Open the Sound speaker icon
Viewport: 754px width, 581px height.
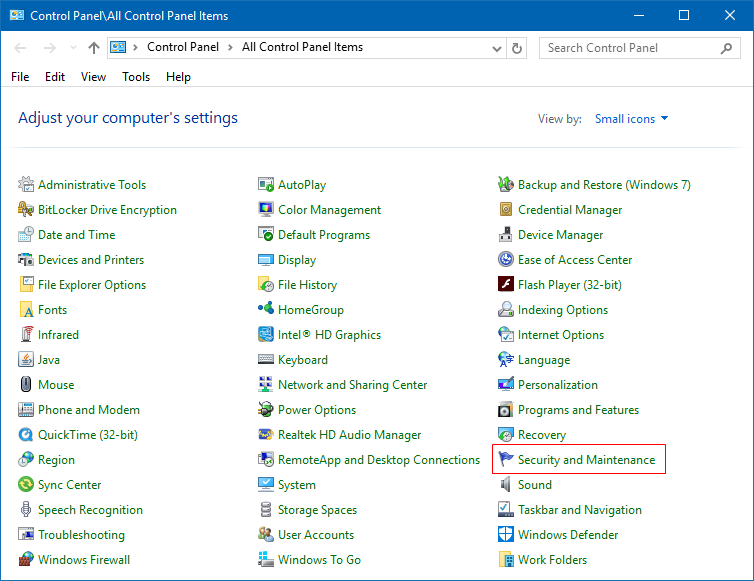506,484
